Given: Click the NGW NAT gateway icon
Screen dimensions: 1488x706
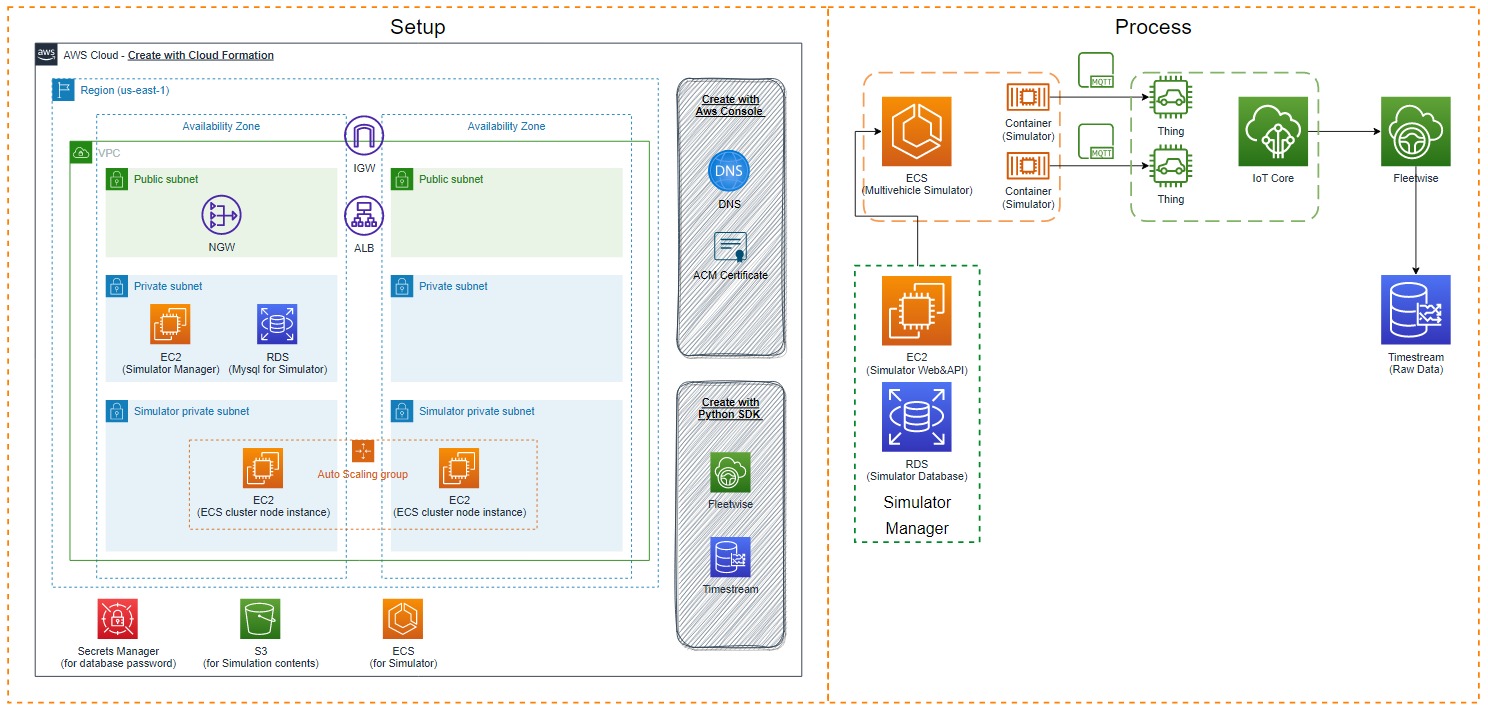Looking at the screenshot, I should click(221, 216).
